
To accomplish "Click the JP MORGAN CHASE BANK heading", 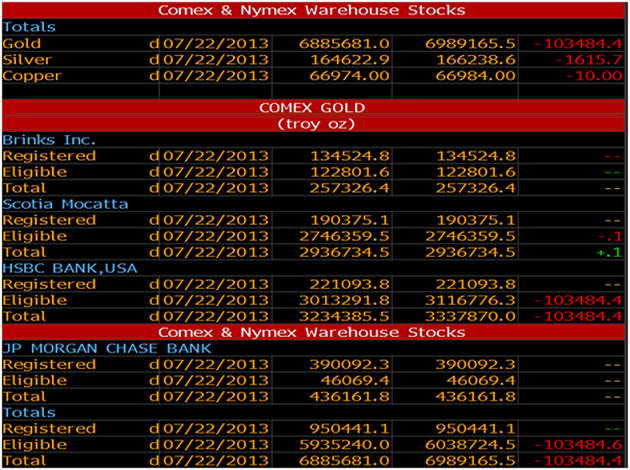I will click(106, 348).
